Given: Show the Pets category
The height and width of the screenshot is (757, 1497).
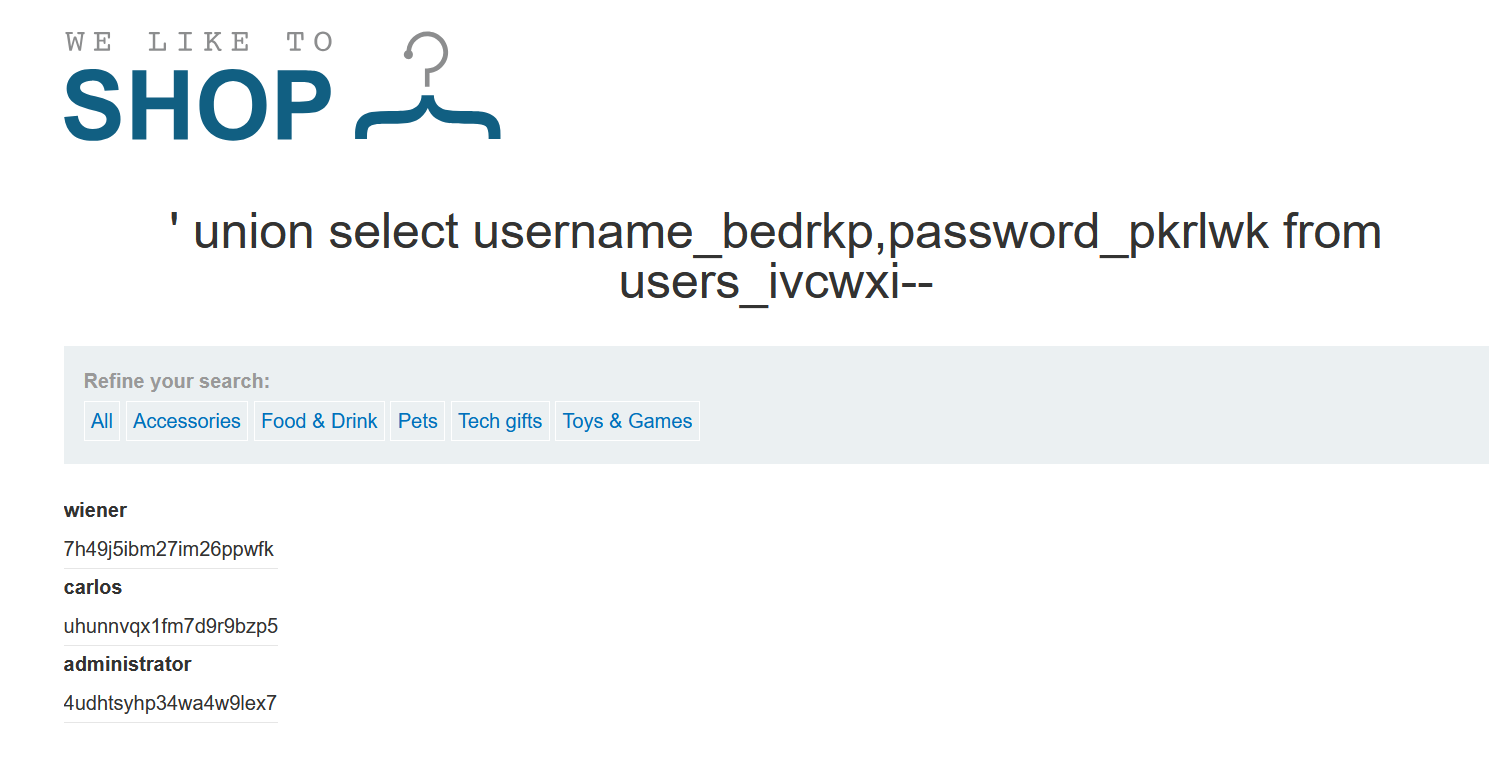Looking at the screenshot, I should pos(418,421).
